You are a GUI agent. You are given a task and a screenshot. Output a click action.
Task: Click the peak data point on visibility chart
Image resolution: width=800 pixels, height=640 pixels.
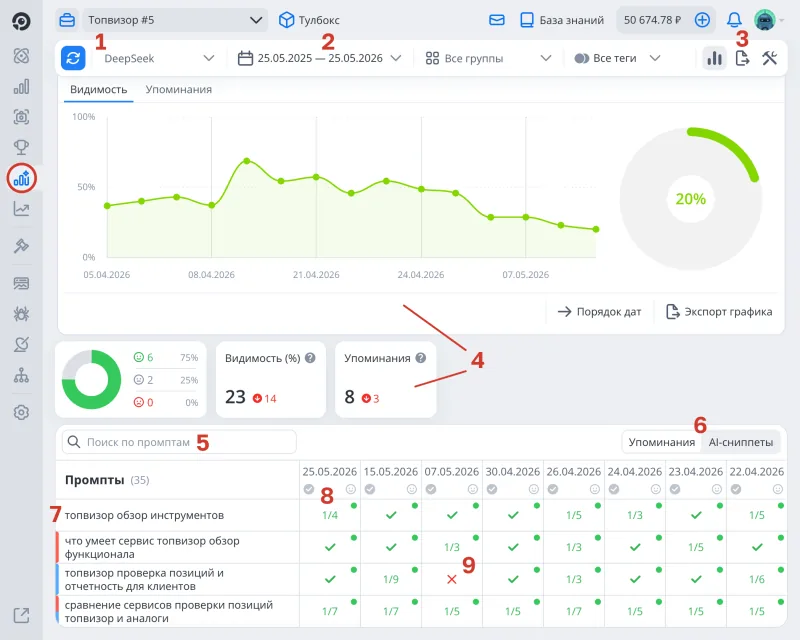point(247,161)
